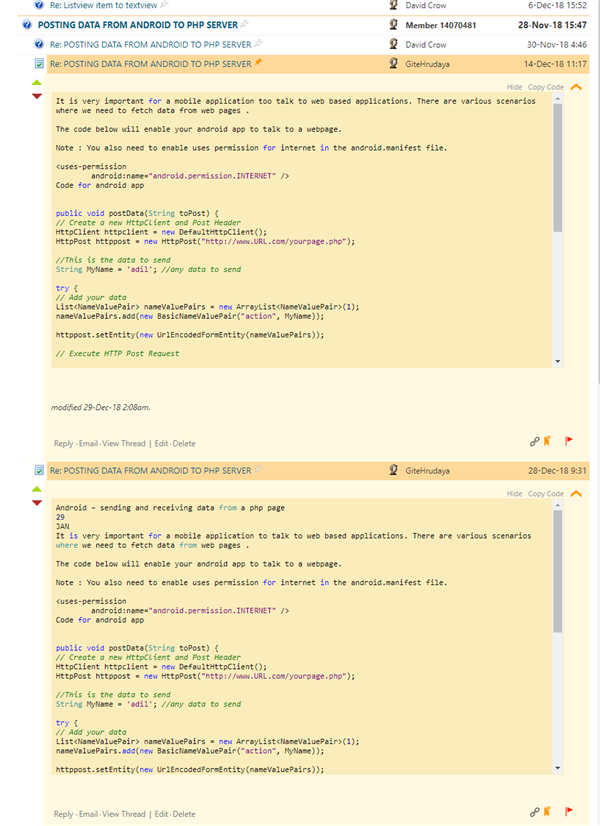View Thread link under 14-Dec-18 message
The height and width of the screenshot is (826, 600).
click(x=124, y=444)
